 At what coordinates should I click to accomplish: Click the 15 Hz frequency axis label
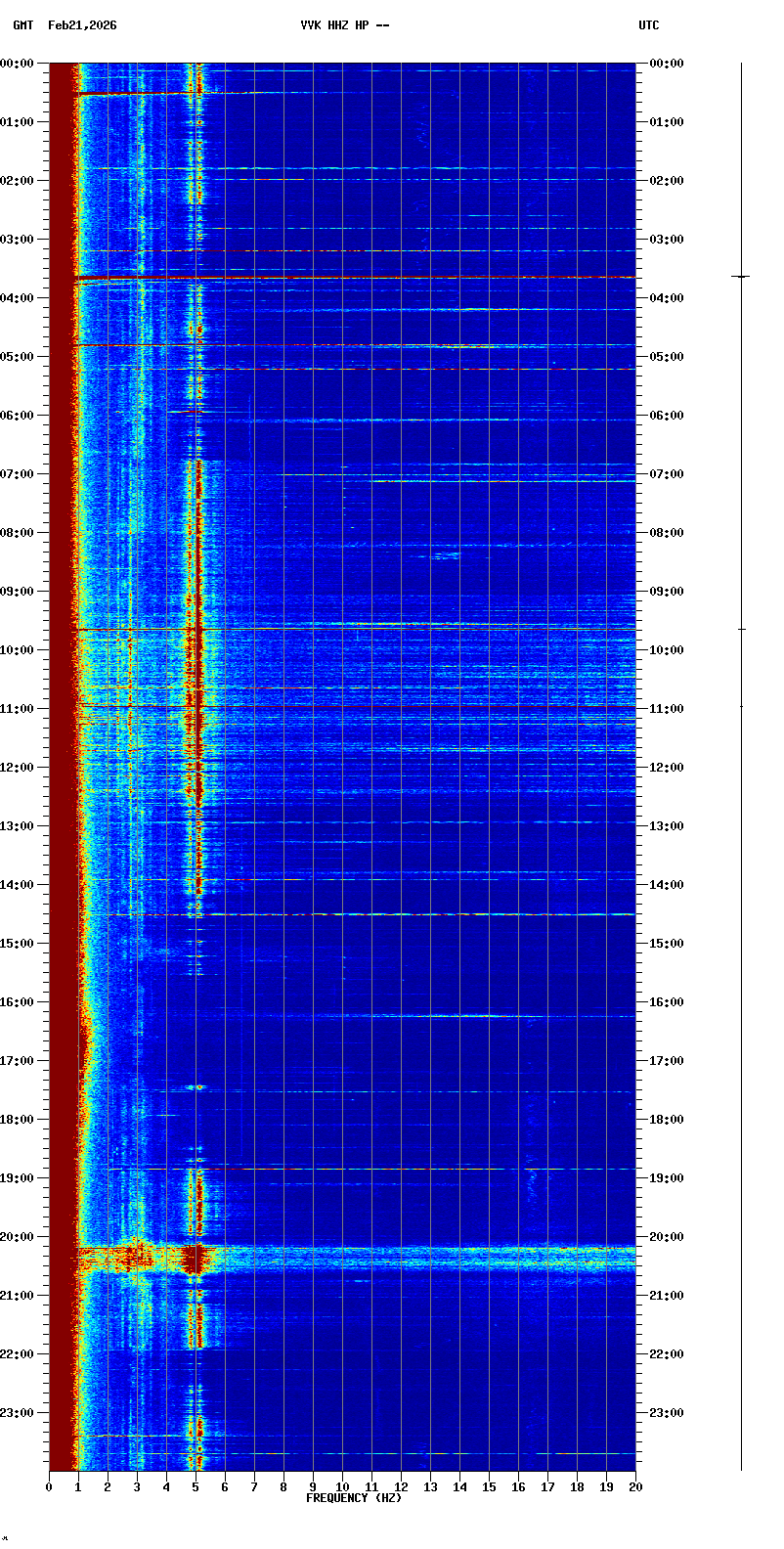(489, 1487)
